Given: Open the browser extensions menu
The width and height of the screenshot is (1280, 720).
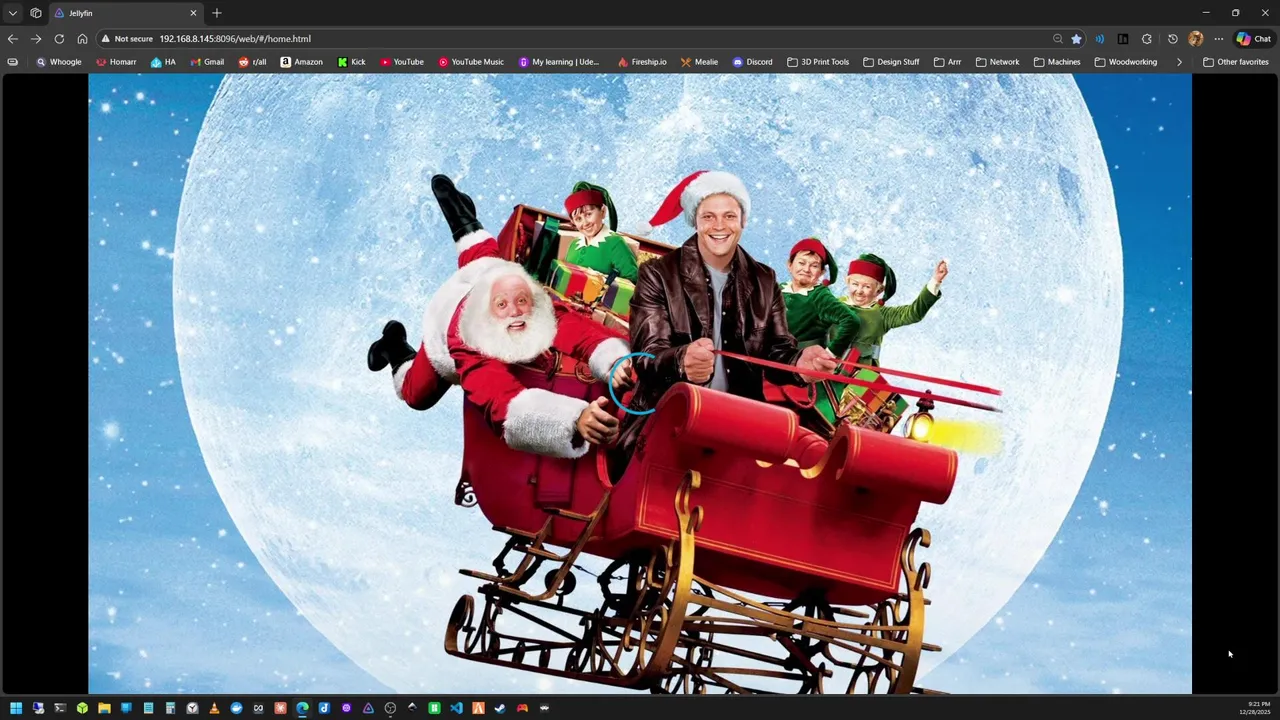Looking at the screenshot, I should pyautogui.click(x=1147, y=39).
